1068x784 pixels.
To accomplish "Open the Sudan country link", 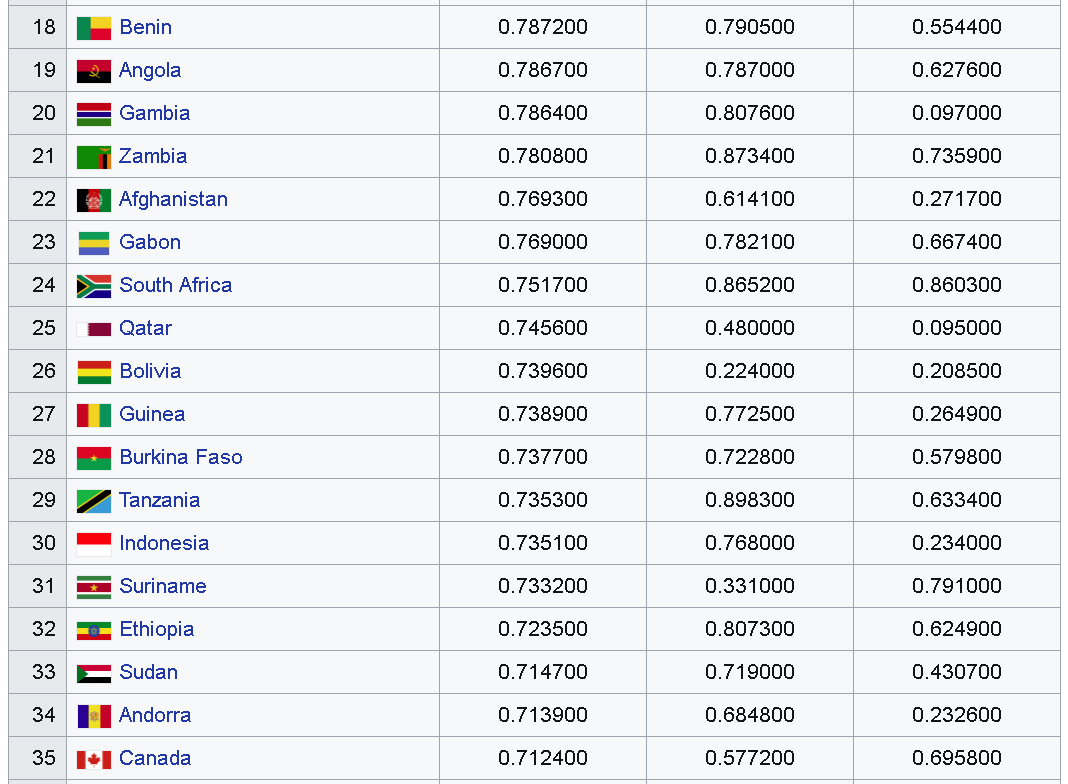I will 148,672.
